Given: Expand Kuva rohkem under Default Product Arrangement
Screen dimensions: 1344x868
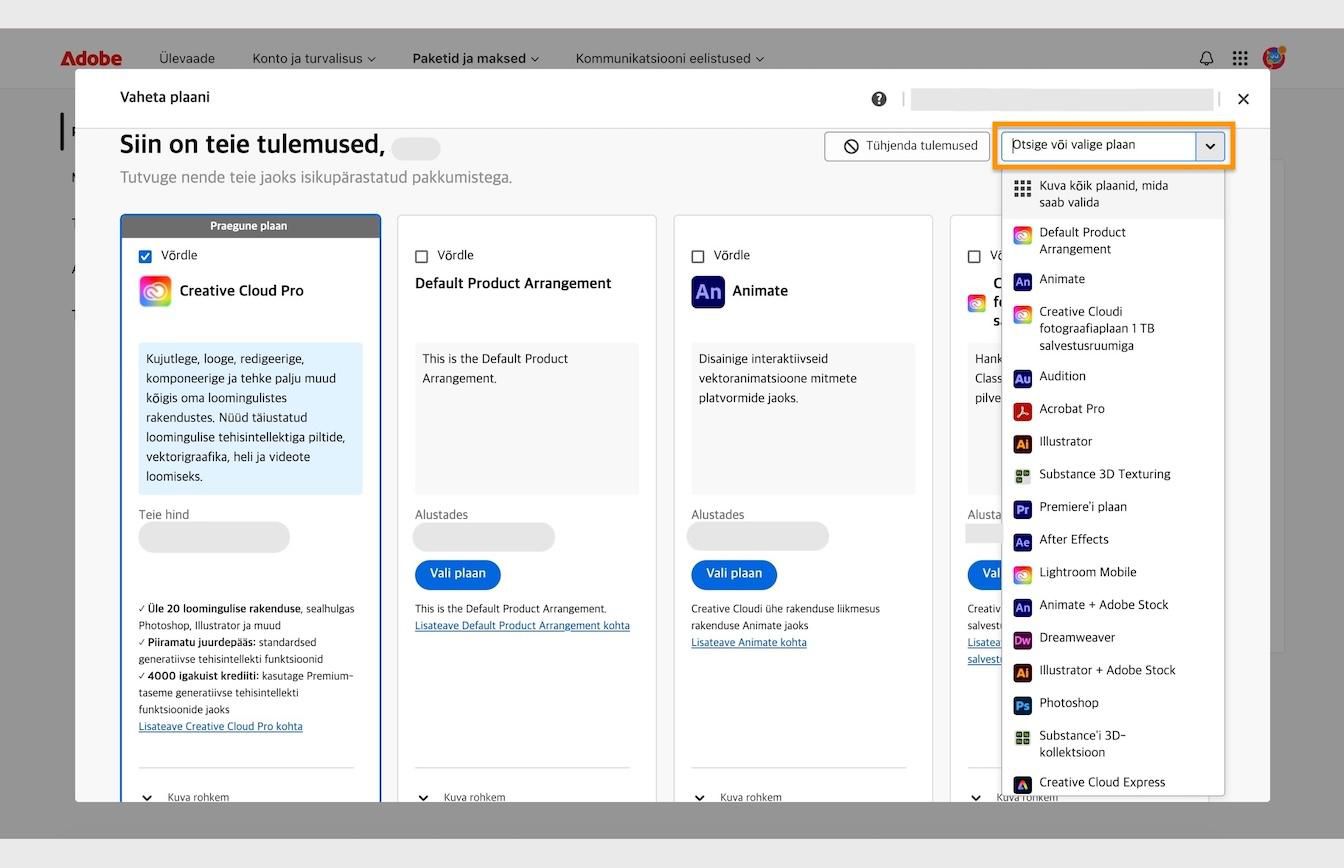Looking at the screenshot, I should pyautogui.click(x=461, y=797).
